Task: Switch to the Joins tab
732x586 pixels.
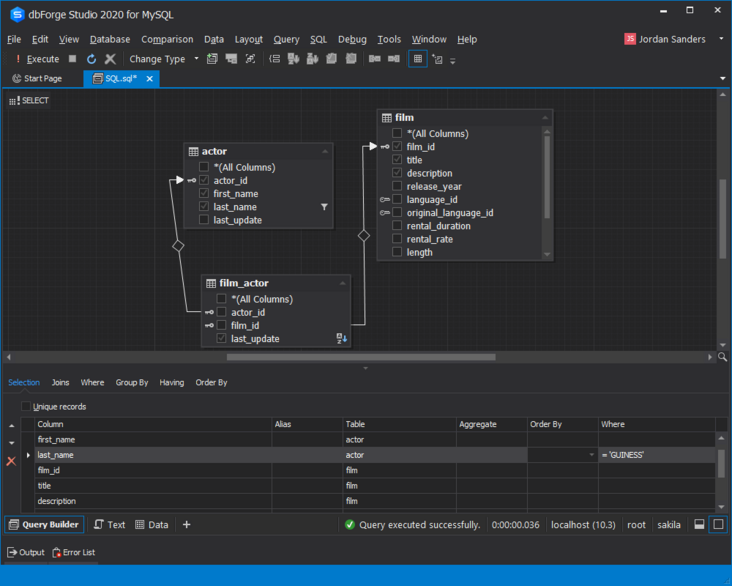Action: point(60,382)
